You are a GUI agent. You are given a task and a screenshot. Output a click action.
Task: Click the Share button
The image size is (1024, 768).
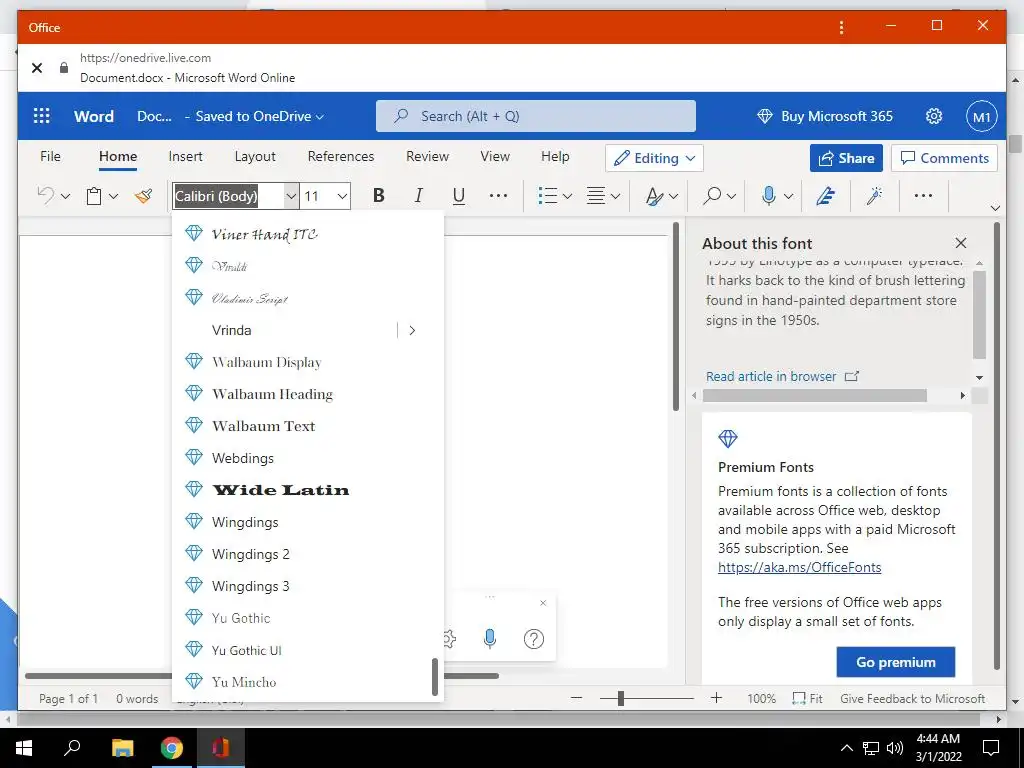tap(846, 158)
